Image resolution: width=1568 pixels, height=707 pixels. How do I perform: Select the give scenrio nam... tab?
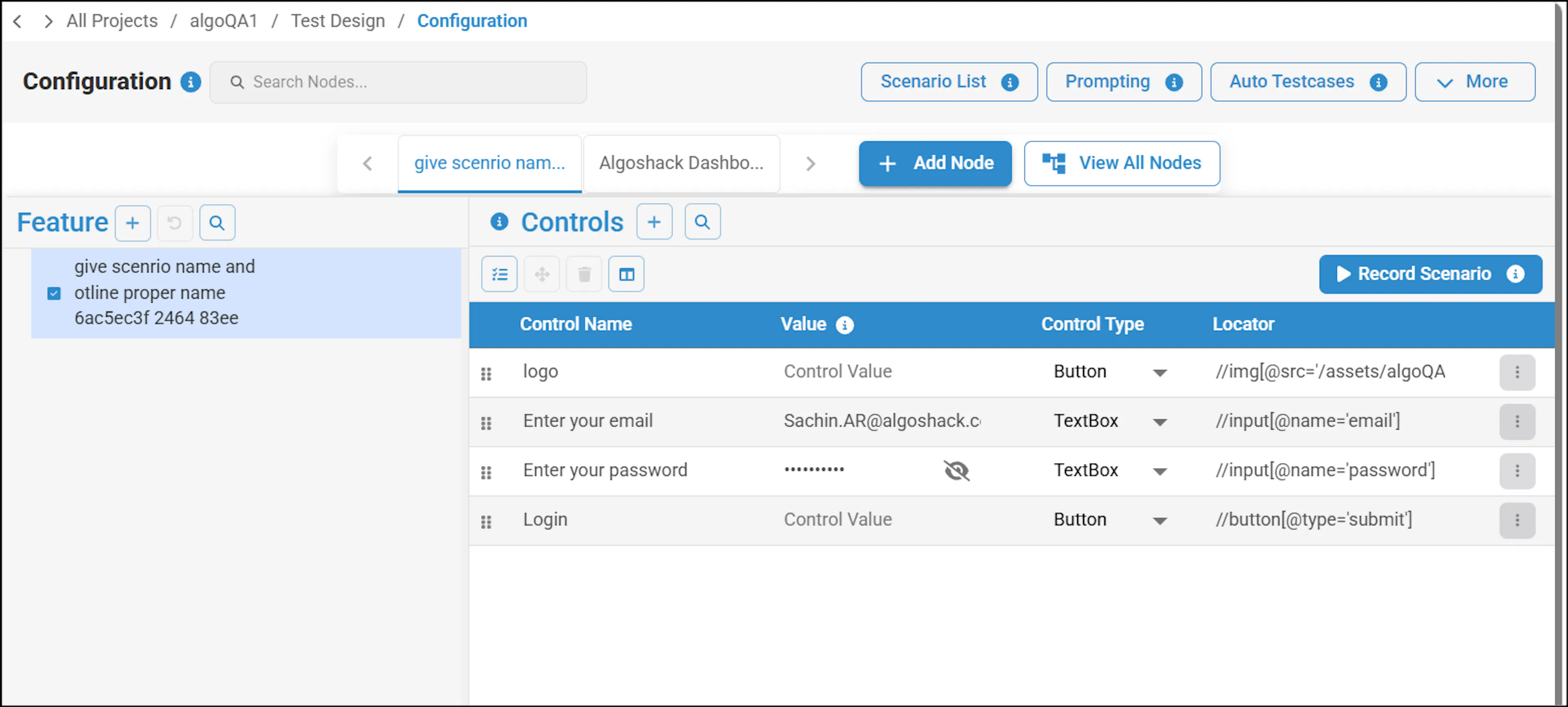(x=490, y=163)
